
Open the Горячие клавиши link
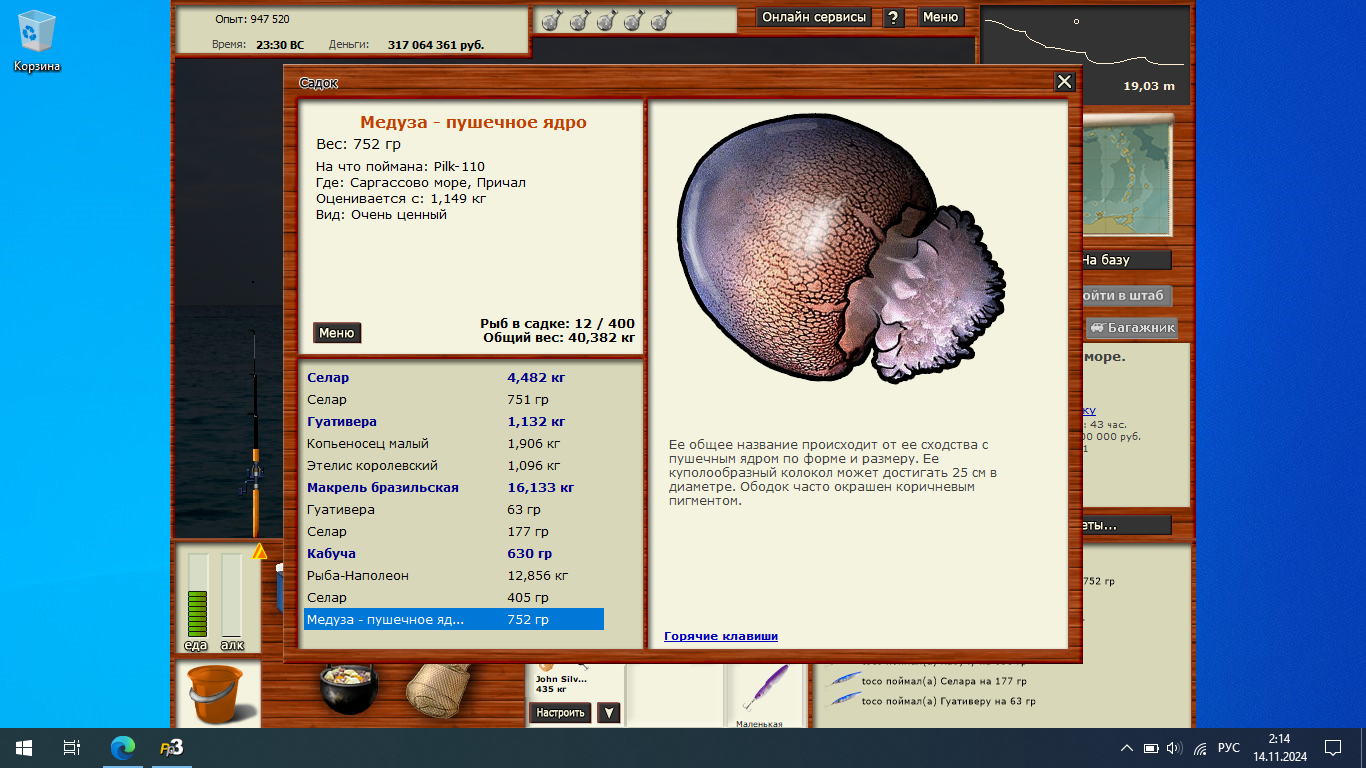click(x=721, y=636)
